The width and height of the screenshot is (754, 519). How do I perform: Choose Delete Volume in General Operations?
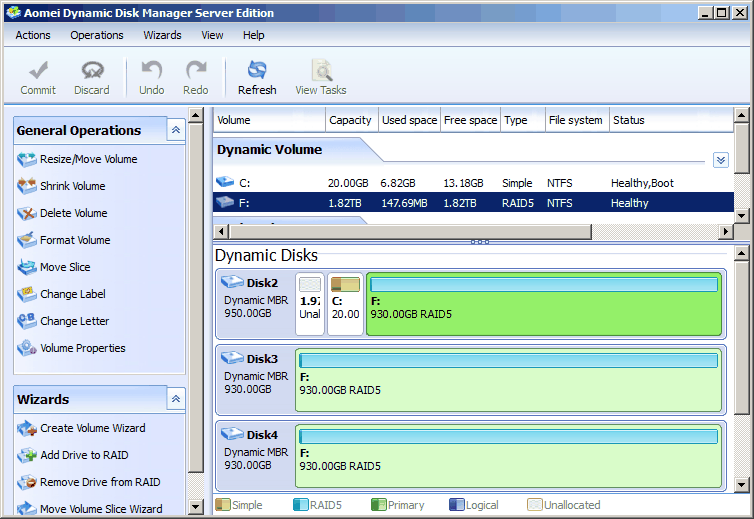click(x=73, y=213)
